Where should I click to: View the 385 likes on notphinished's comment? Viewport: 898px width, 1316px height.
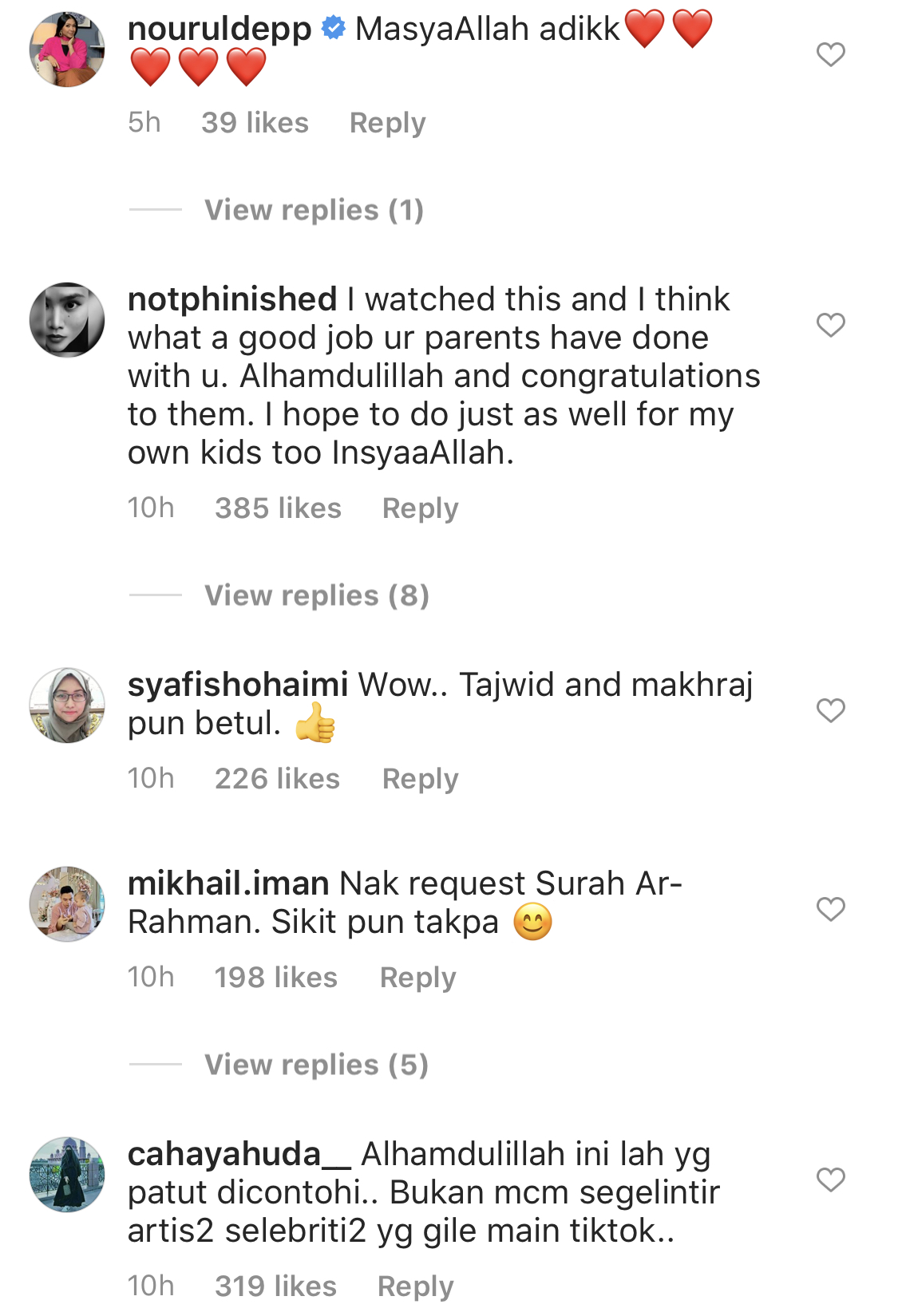coord(278,508)
